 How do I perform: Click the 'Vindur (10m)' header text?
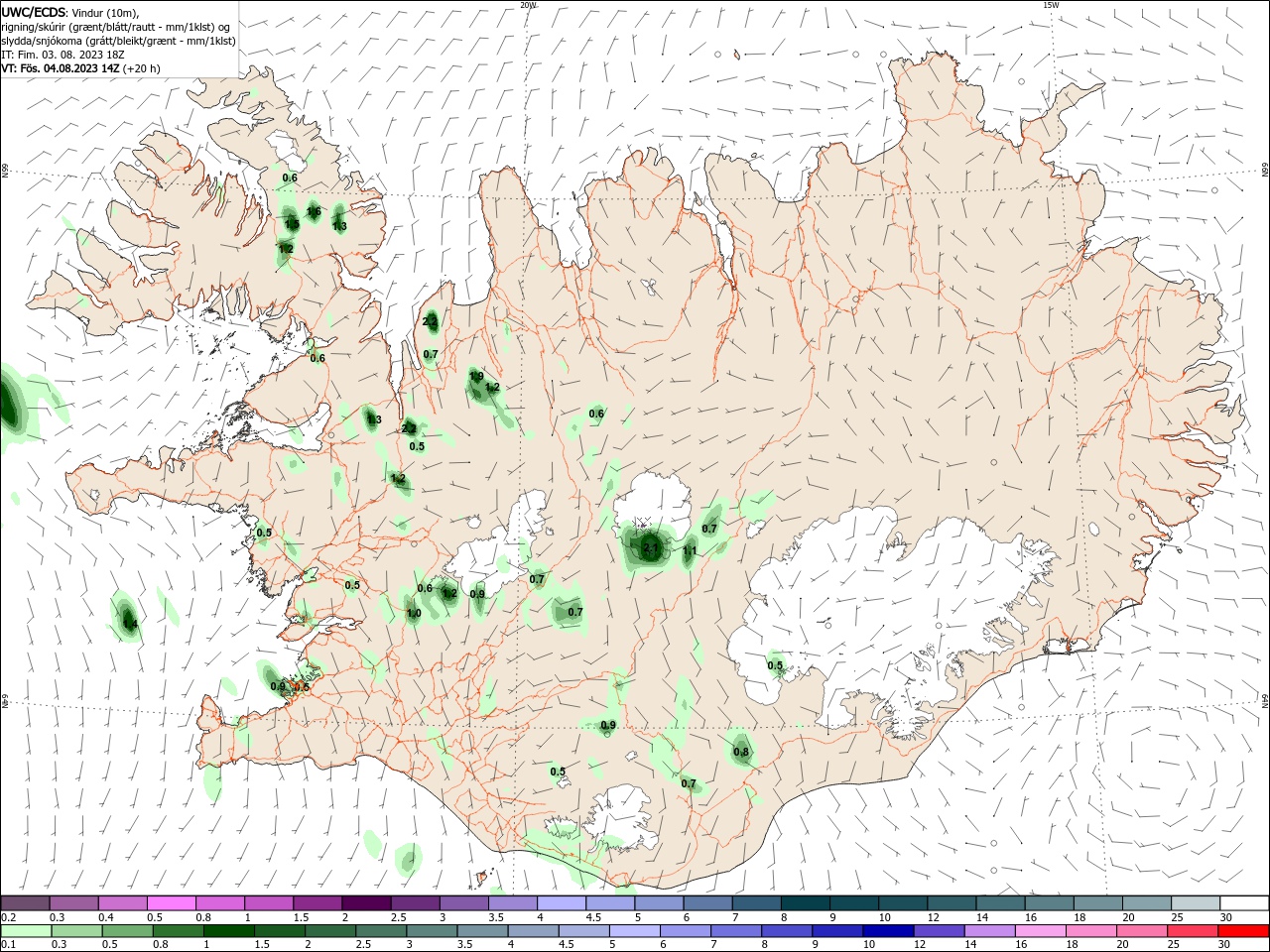(105, 13)
